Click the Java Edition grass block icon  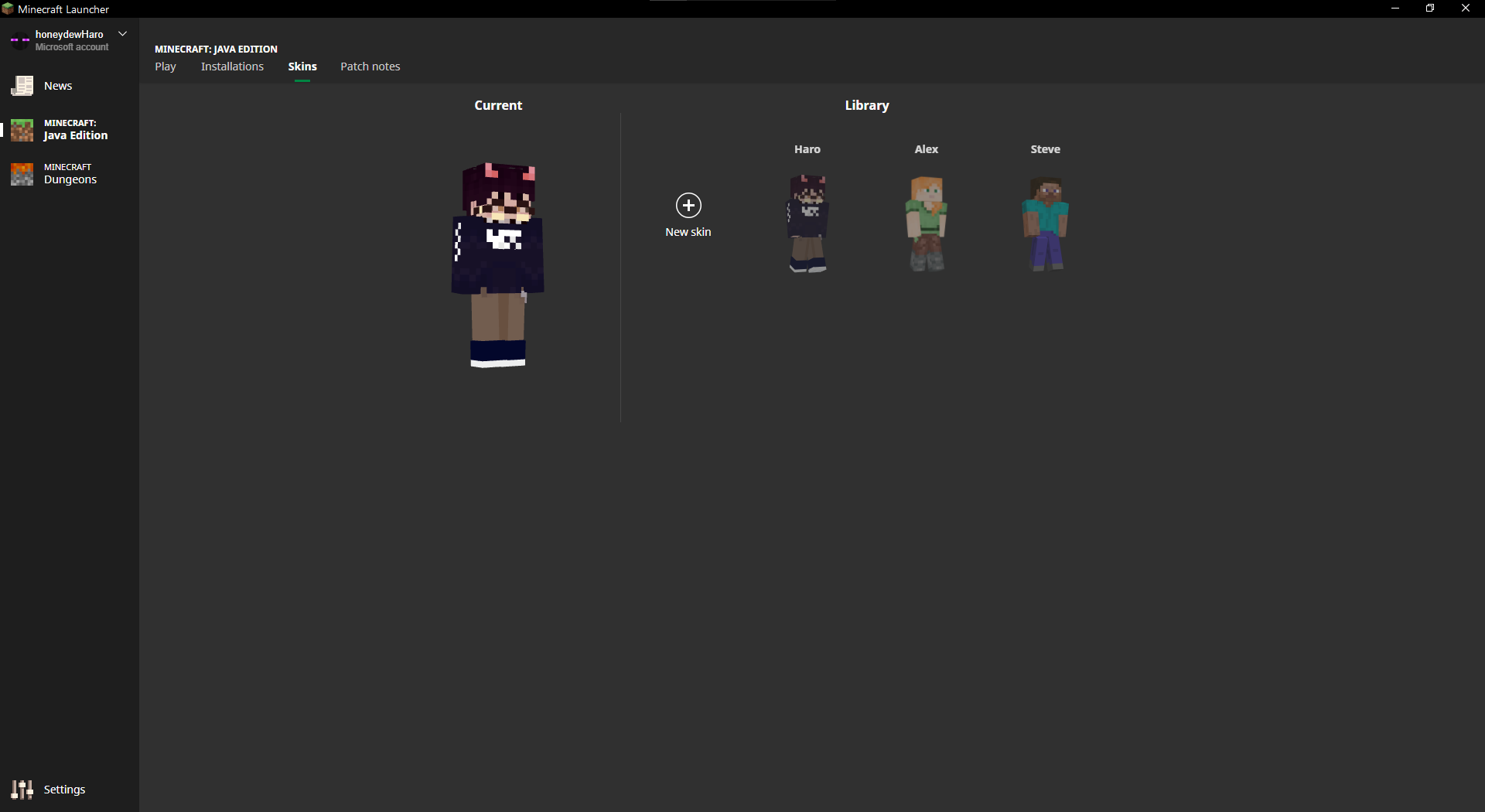(22, 130)
